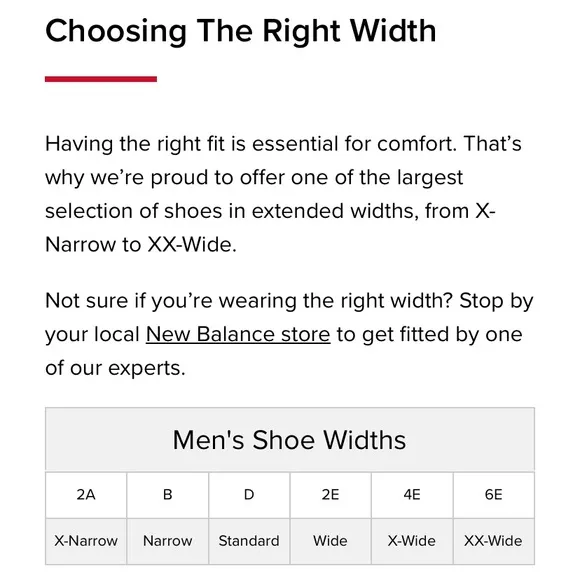Click the XX-Wide label cell
Screen dimensions: 580x580
(494, 541)
